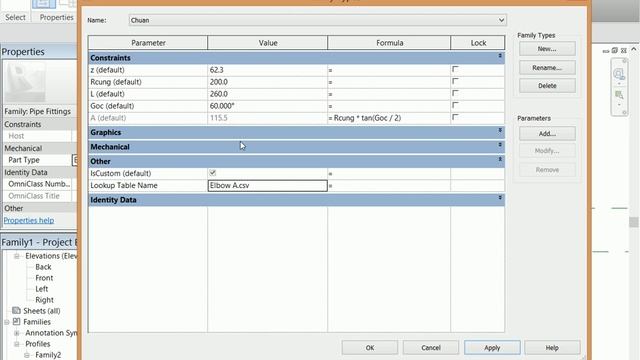640x360 pixels.
Task: Click the restore-down icon of the drawing view
Action: coord(615,51)
